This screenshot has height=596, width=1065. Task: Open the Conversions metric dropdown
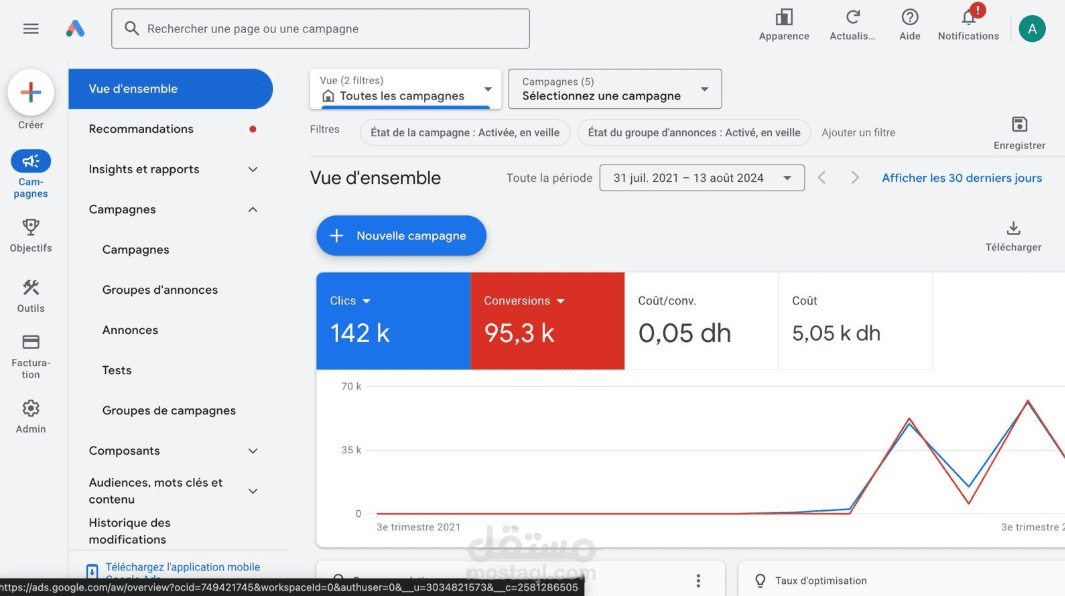pos(524,300)
